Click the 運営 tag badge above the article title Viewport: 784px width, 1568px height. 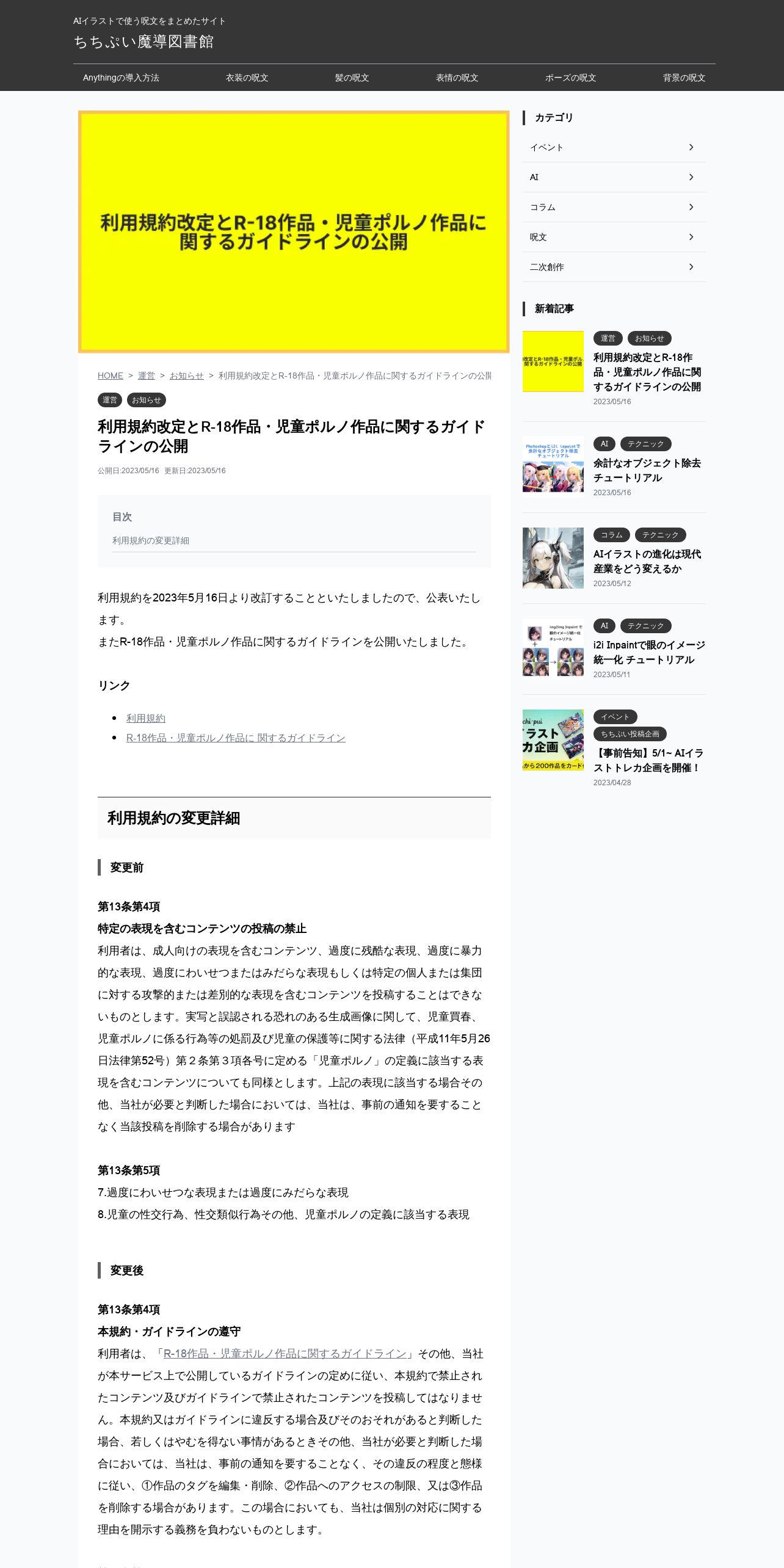110,400
